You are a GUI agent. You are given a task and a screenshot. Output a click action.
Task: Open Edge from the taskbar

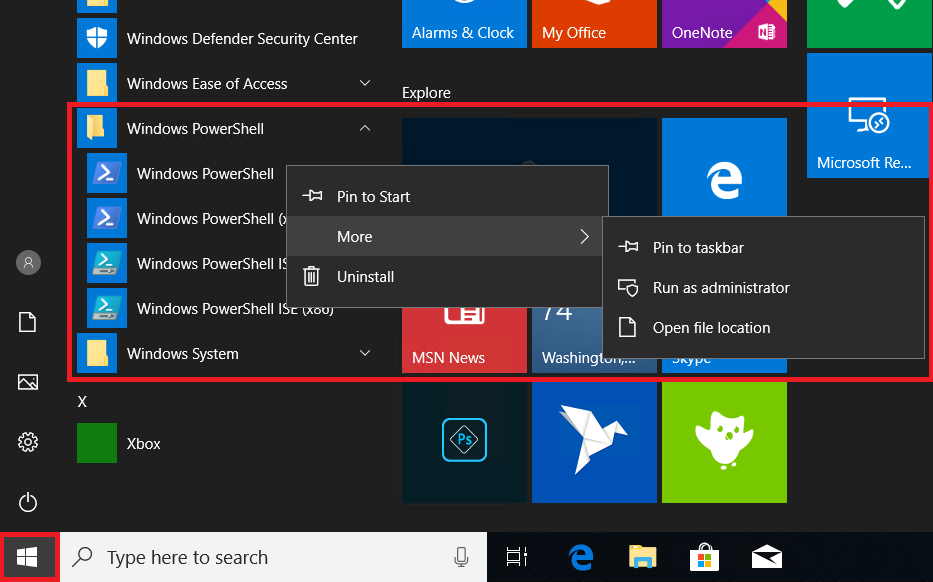(581, 557)
